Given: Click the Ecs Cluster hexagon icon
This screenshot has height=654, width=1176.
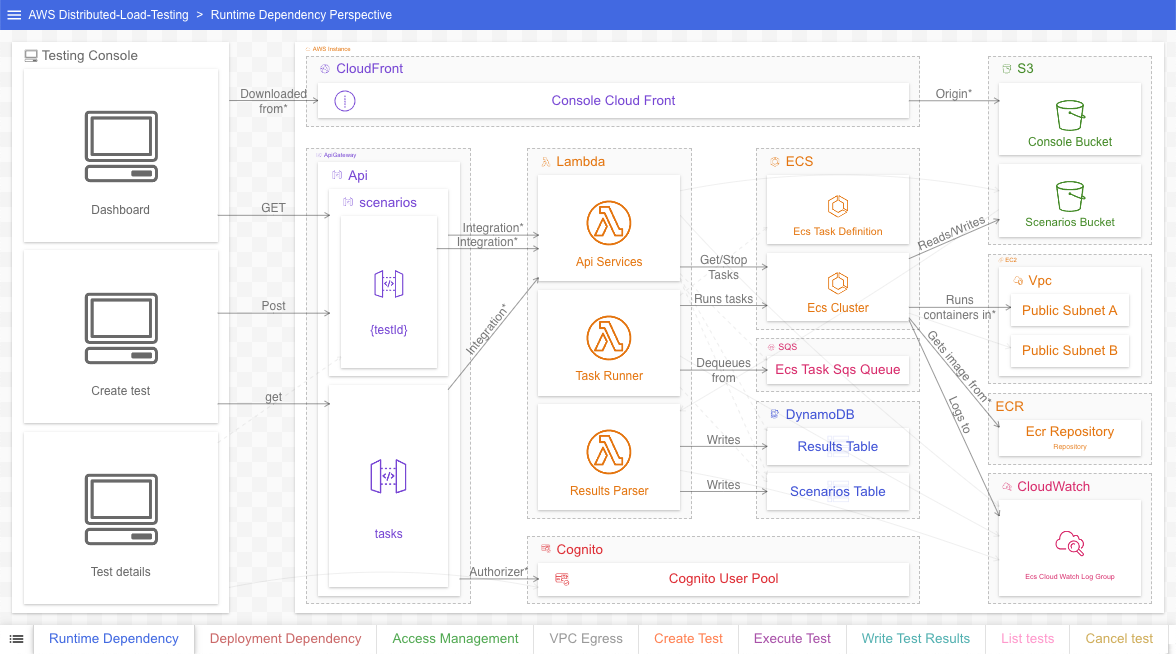Looking at the screenshot, I should click(x=838, y=284).
